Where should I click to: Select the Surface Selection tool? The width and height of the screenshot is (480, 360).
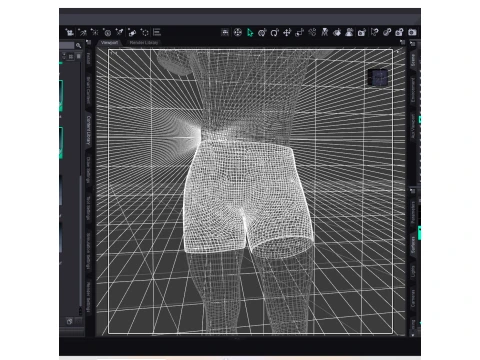pyautogui.click(x=337, y=32)
